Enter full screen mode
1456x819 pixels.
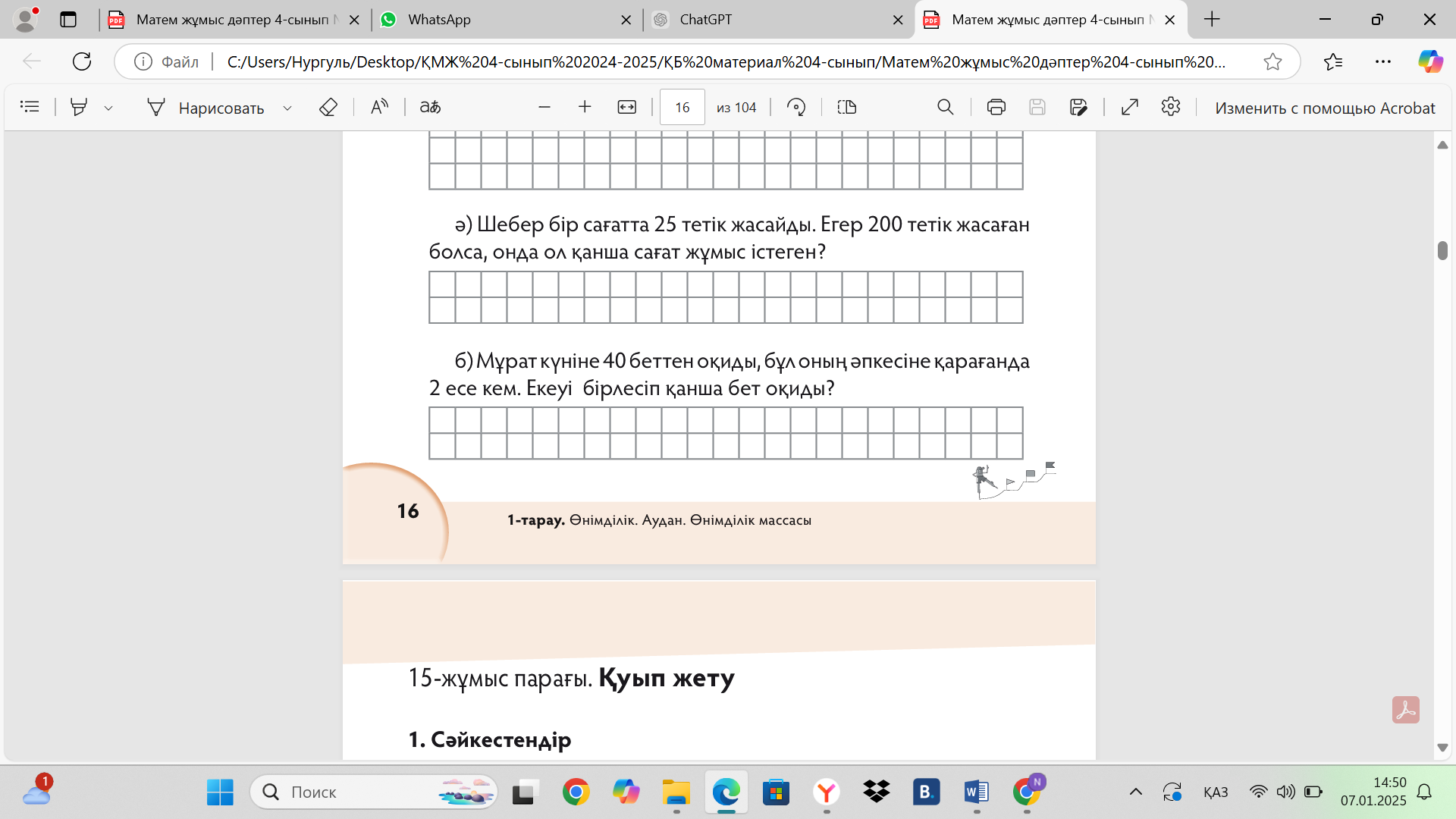(1129, 107)
